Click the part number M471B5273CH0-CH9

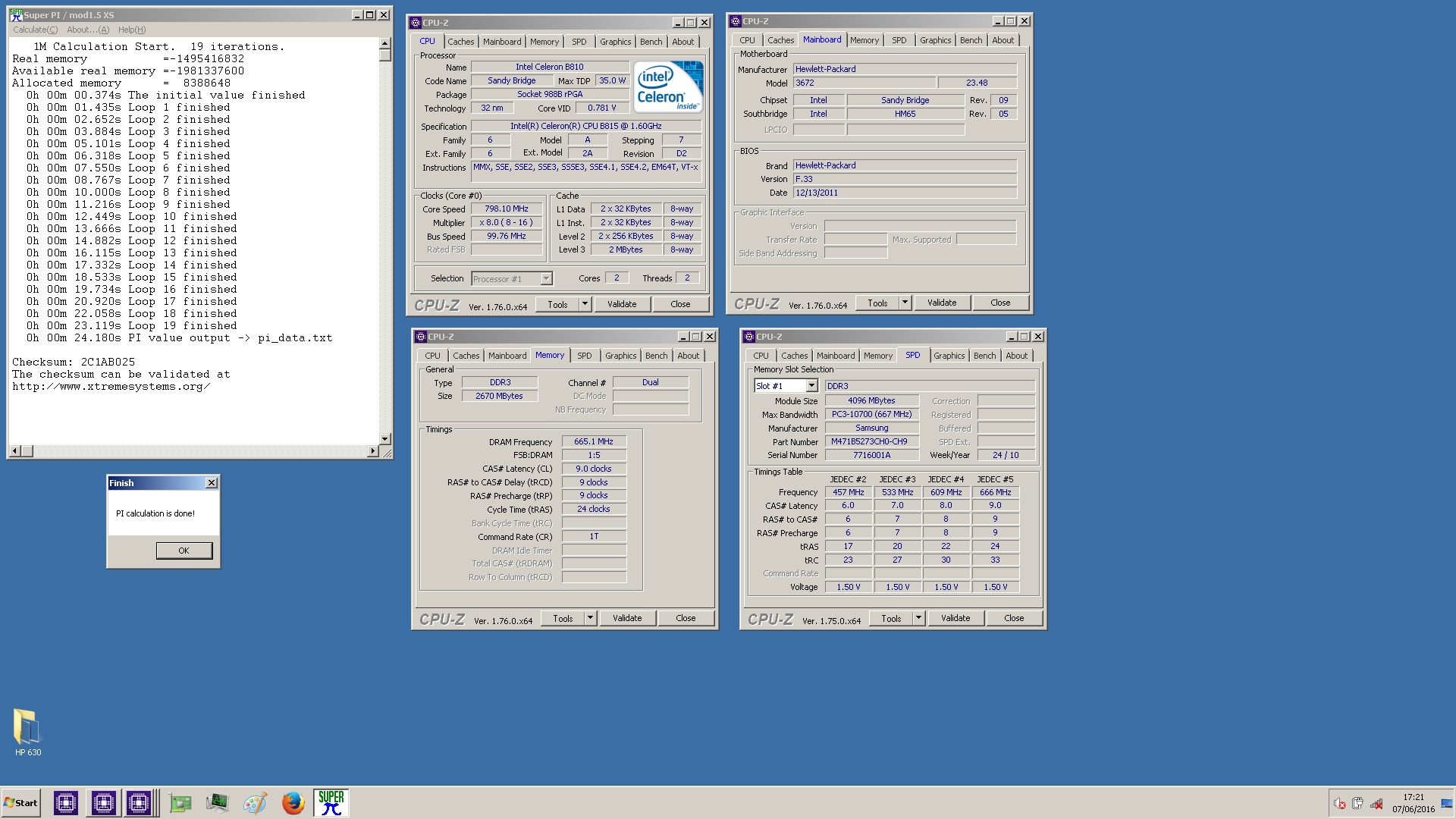pos(871,441)
